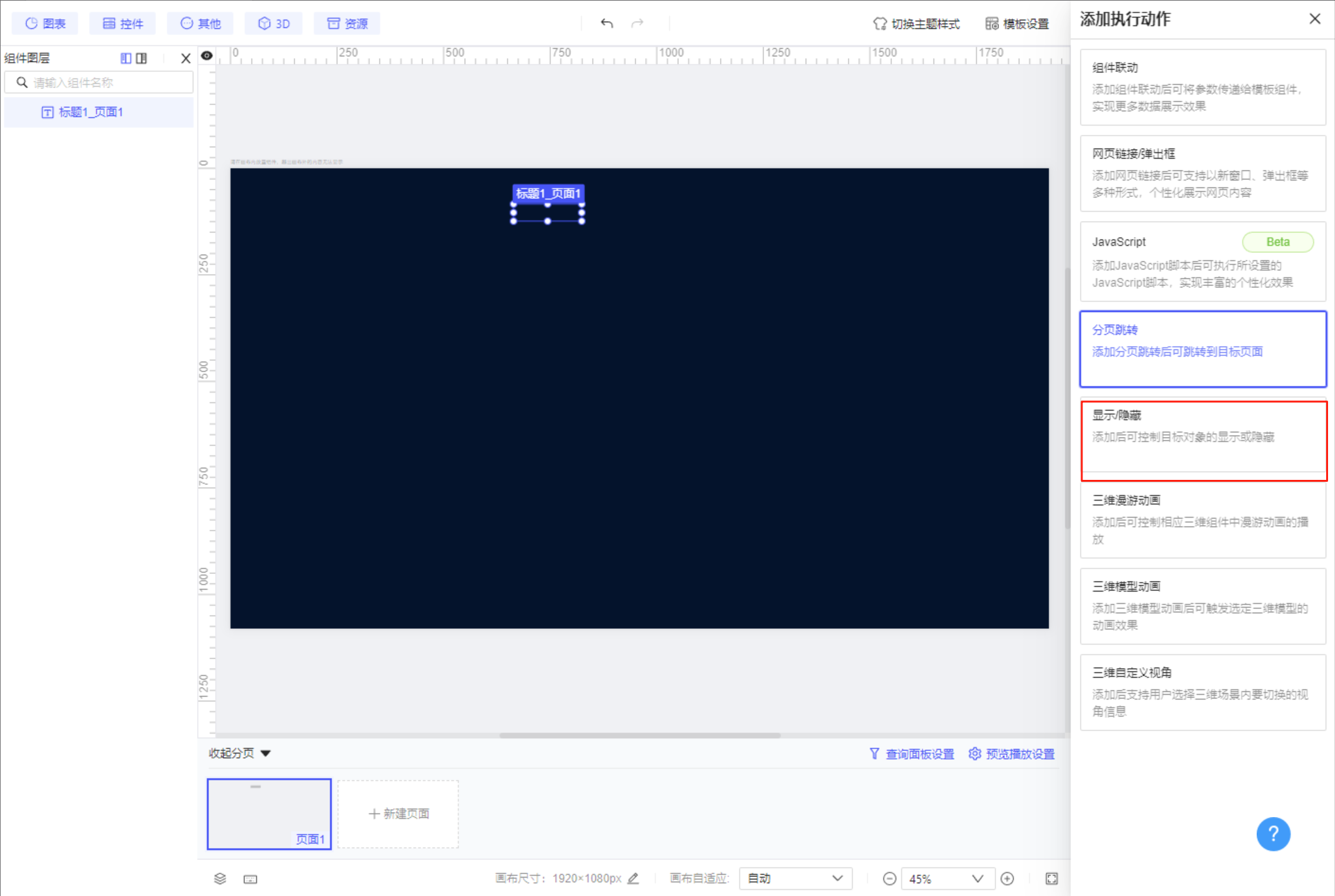Close the 添加执行动作 panel
This screenshot has height=896, width=1335.
point(1315,19)
